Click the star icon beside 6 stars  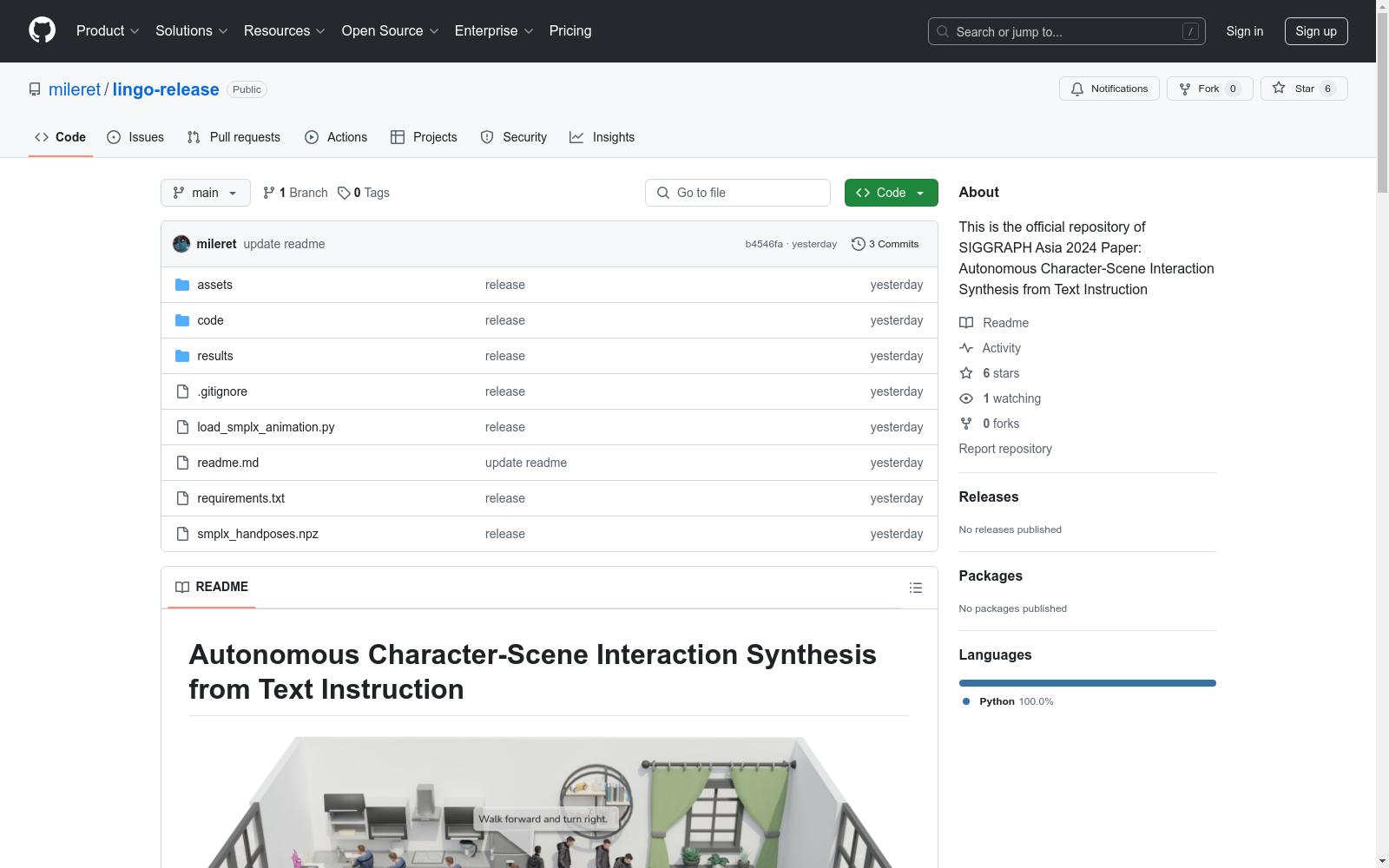click(x=966, y=373)
